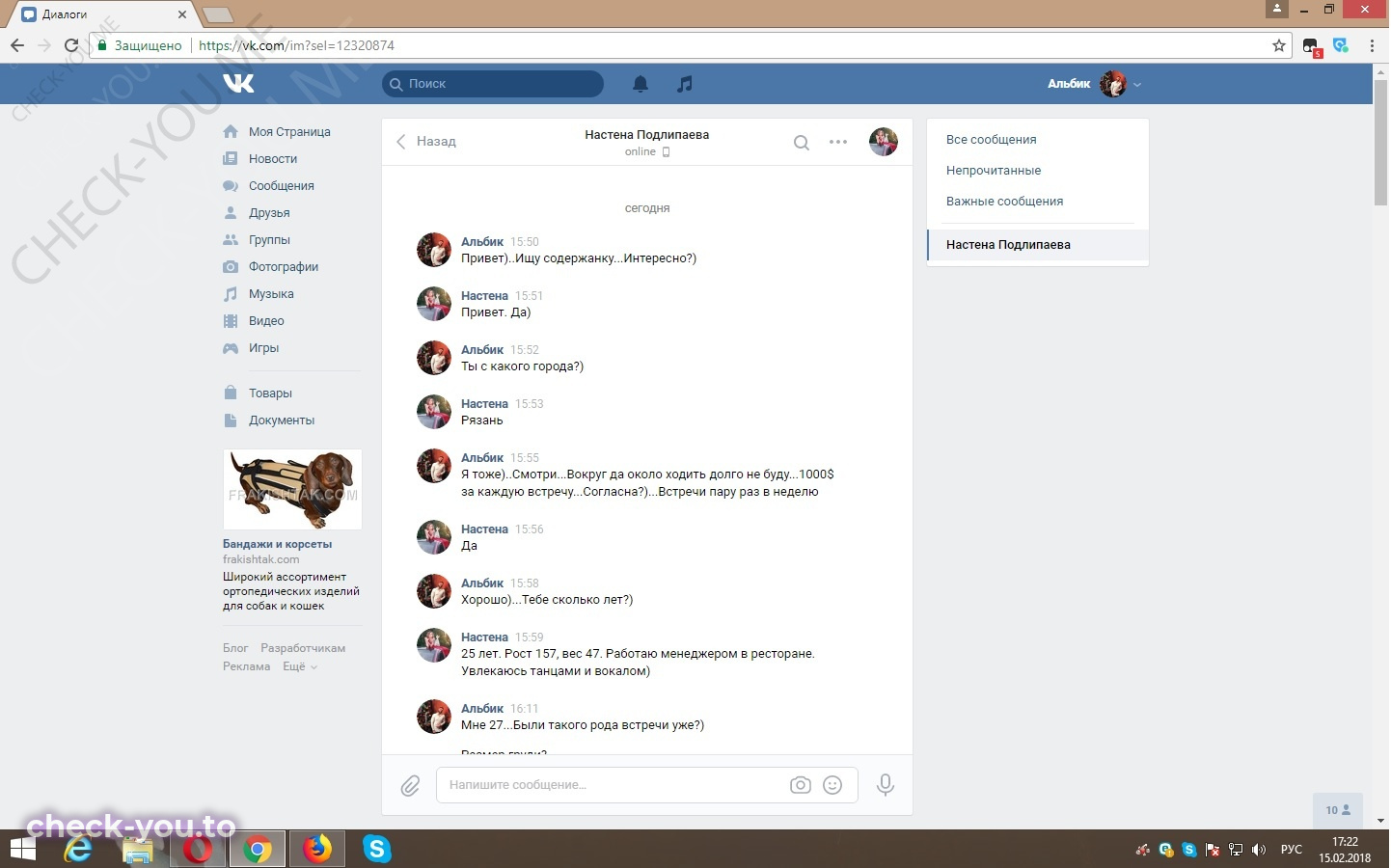Open the emoji smiley picker
Image resolution: width=1391 pixels, height=868 pixels.
coord(832,785)
